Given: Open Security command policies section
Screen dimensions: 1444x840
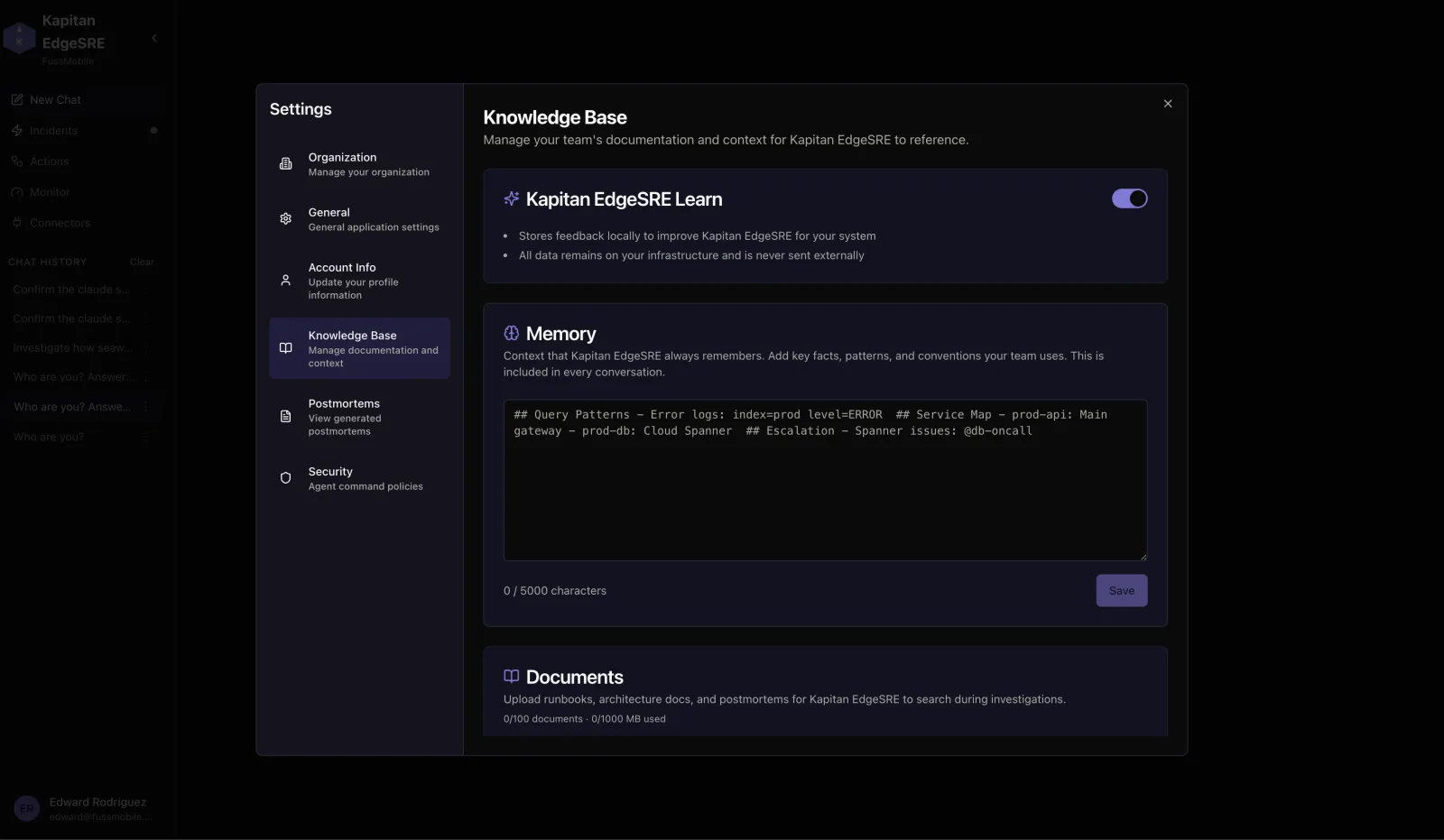Looking at the screenshot, I should tap(359, 478).
